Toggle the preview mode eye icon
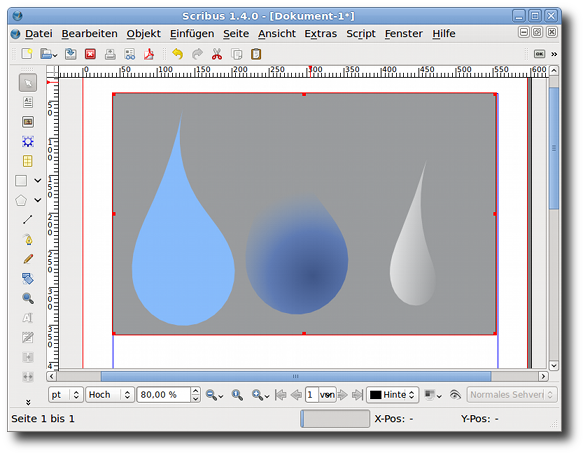This screenshot has height=455, width=585. pos(455,395)
